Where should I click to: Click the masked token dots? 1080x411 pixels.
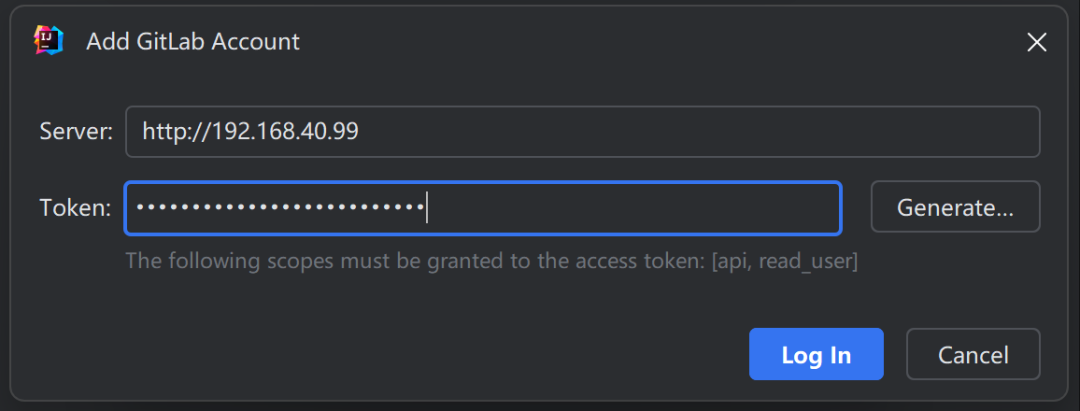click(x=280, y=207)
